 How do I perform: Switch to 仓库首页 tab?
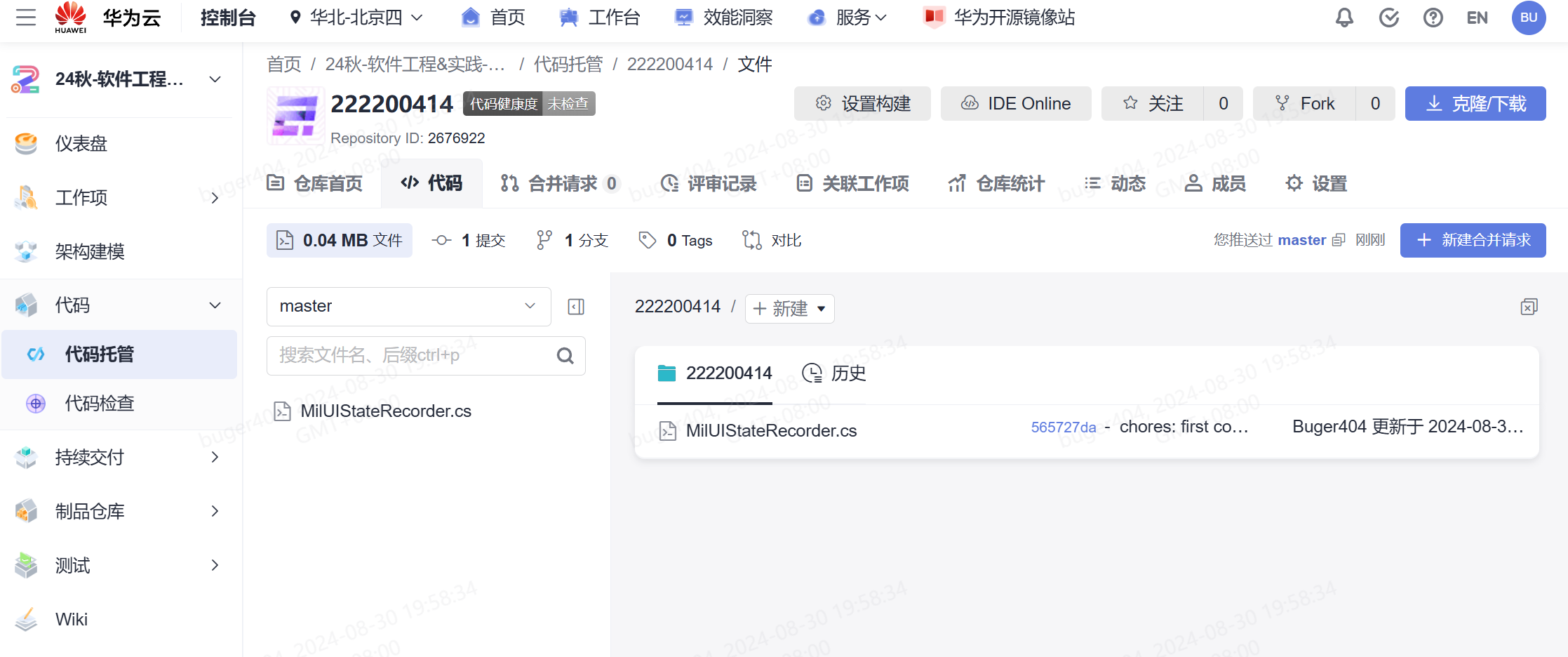coord(314,184)
